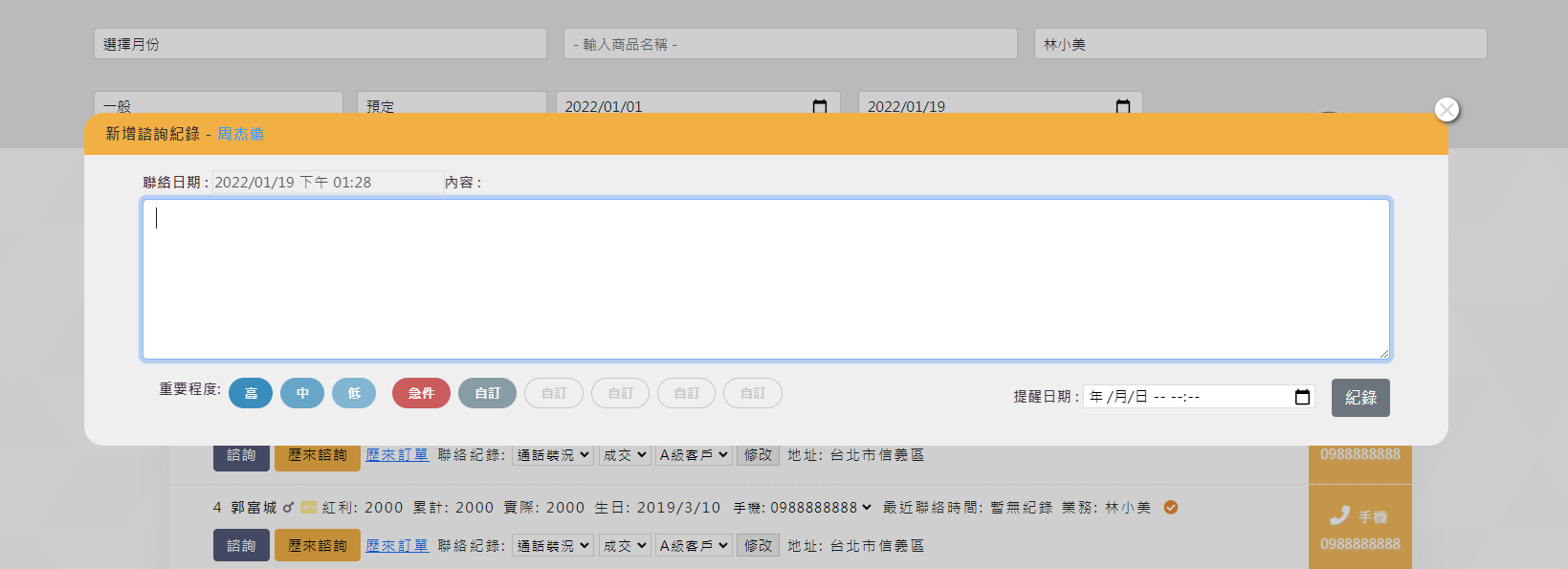Click the 提醒日期 datetime field

(1199, 397)
